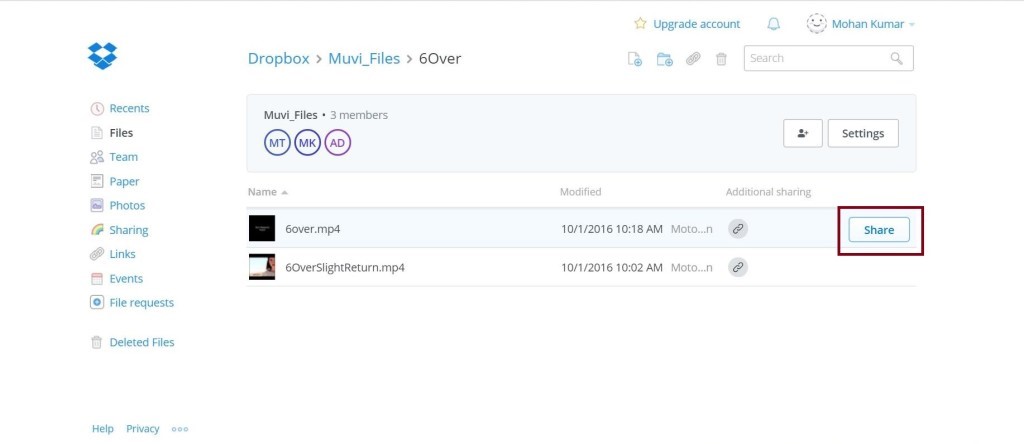Click the search magnifier icon
1024x444 pixels.
(897, 58)
